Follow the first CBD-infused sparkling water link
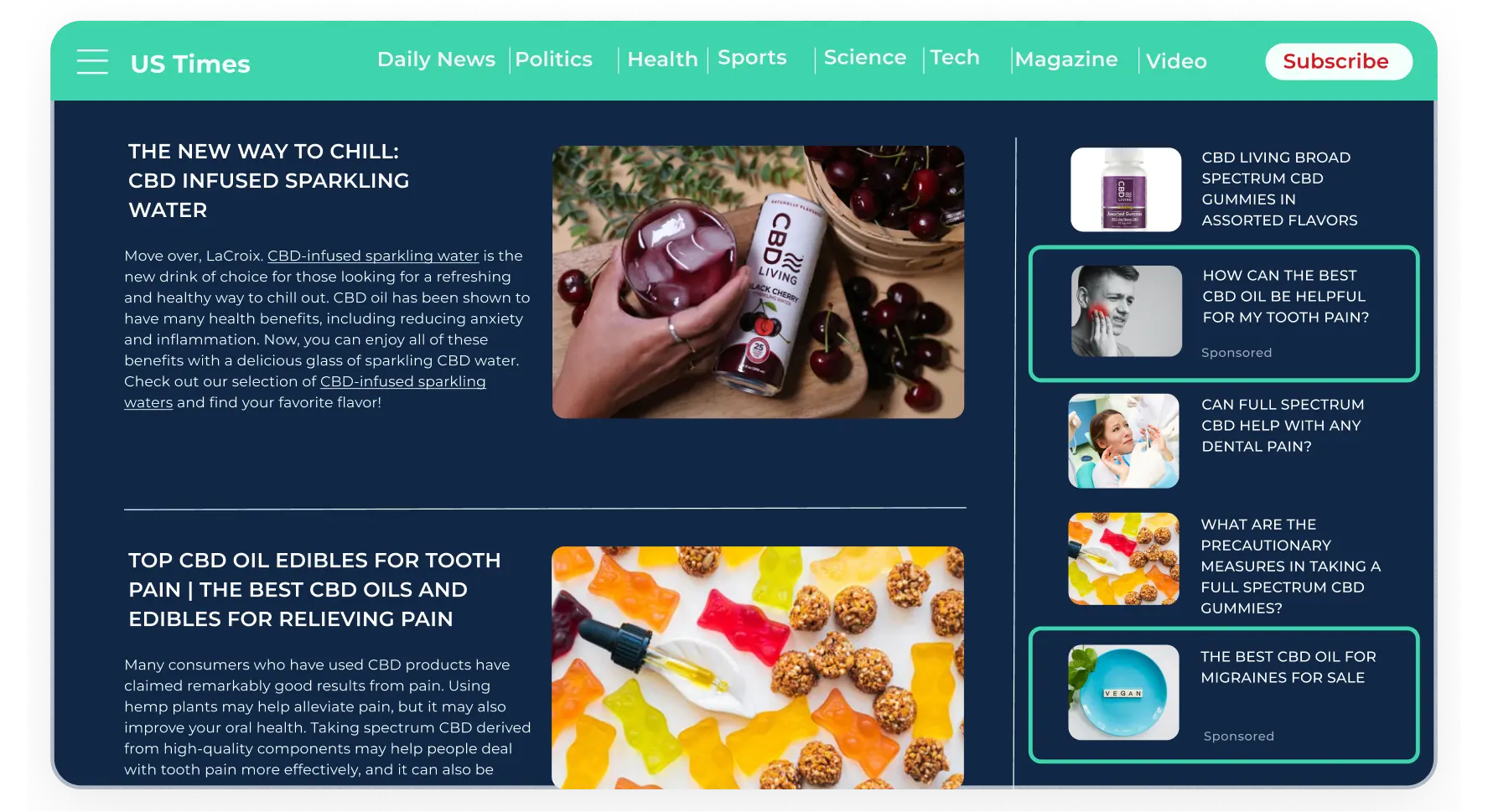The image size is (1488, 812). 373,256
